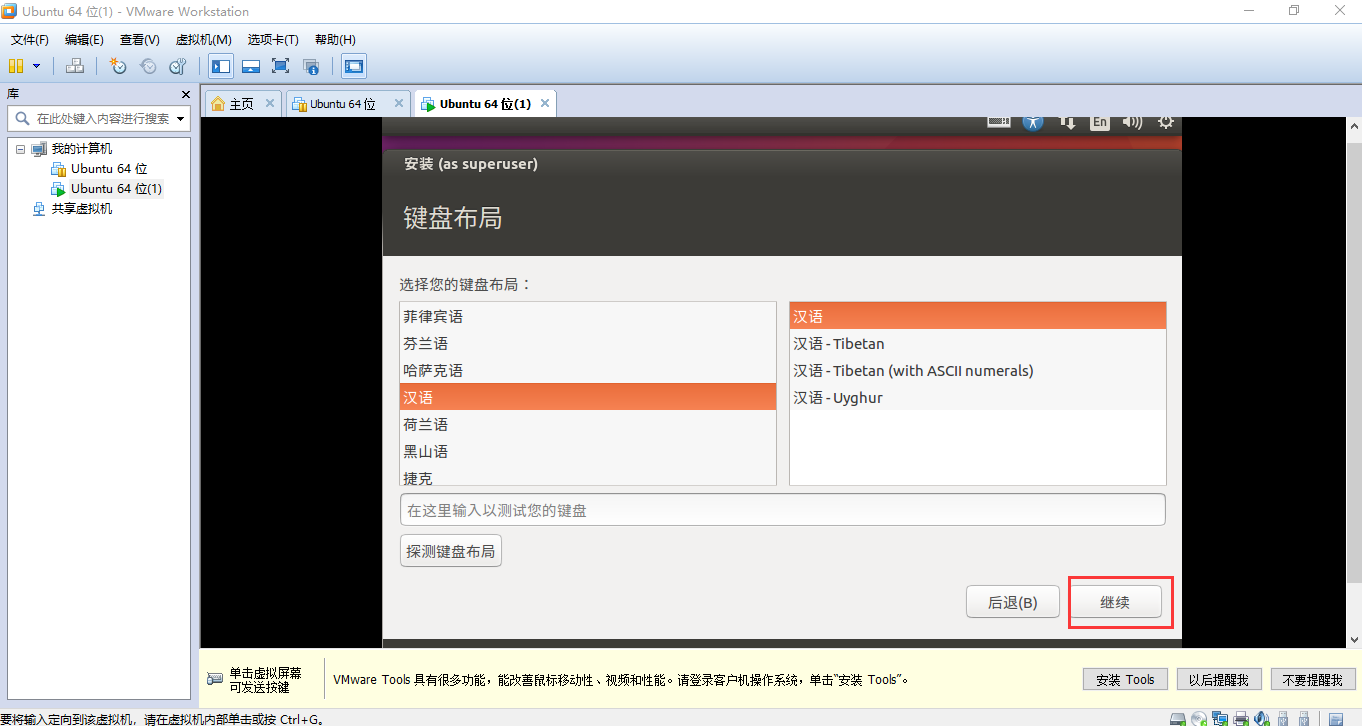This screenshot has height=726, width=1362.
Task: Close the 主页 tab
Action: (271, 103)
